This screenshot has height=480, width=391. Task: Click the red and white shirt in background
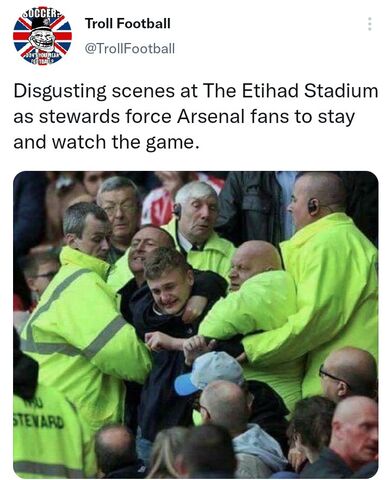pos(159,207)
